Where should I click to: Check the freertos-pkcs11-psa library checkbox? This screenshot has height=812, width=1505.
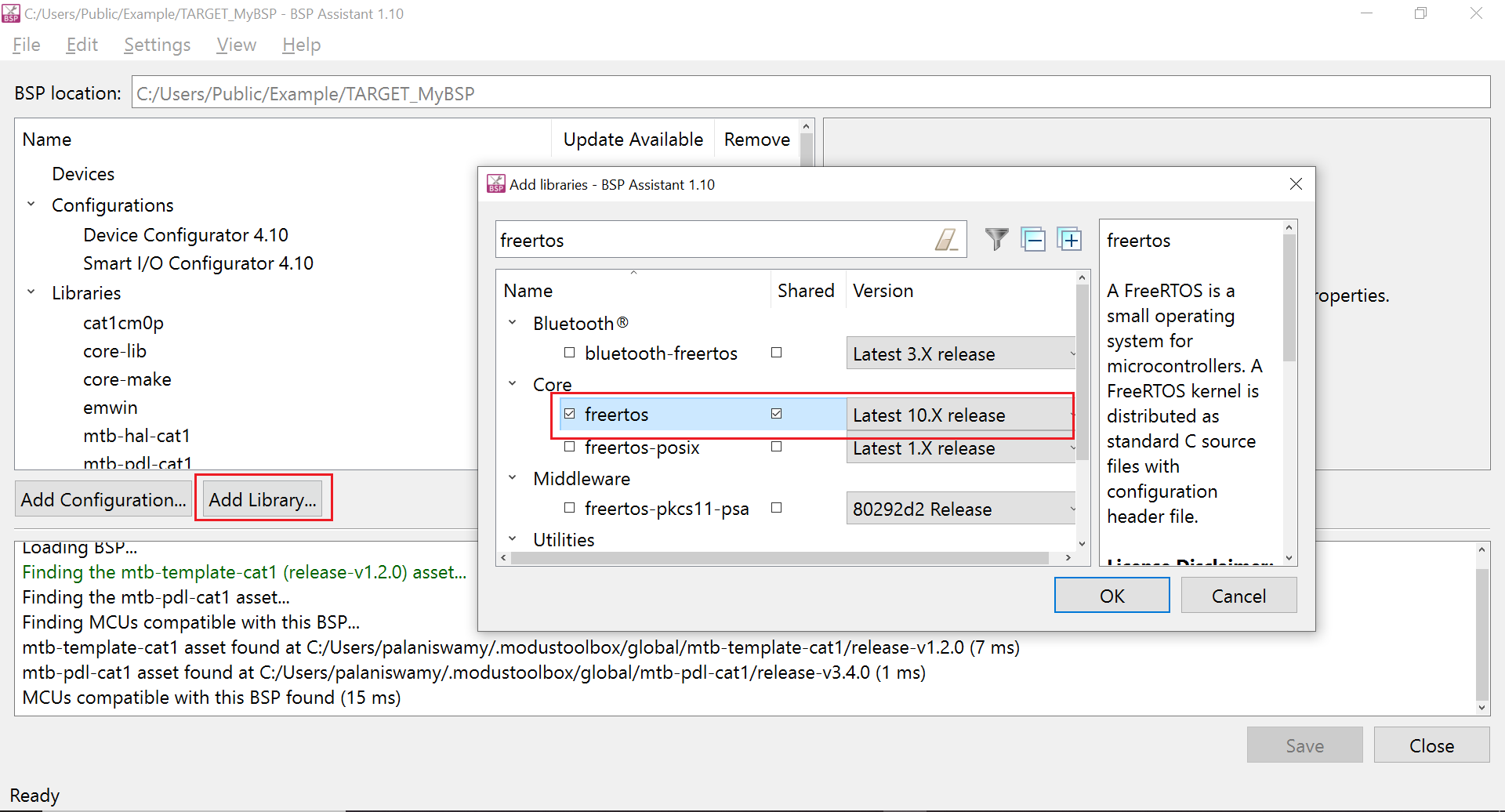[570, 508]
